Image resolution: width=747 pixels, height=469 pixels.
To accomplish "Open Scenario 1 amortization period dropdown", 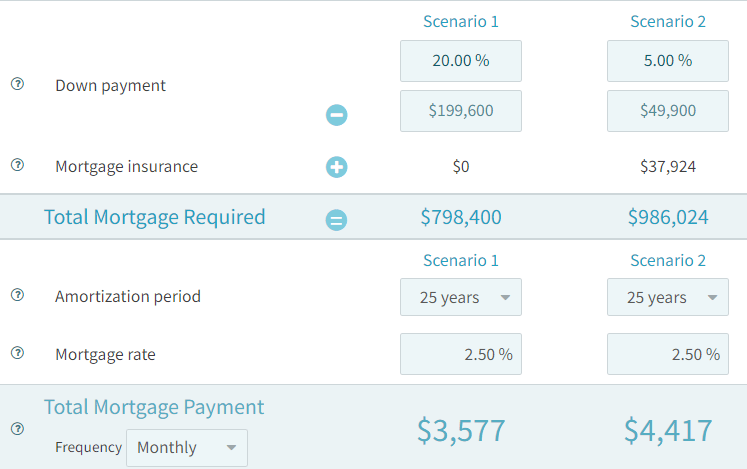I will (460, 297).
